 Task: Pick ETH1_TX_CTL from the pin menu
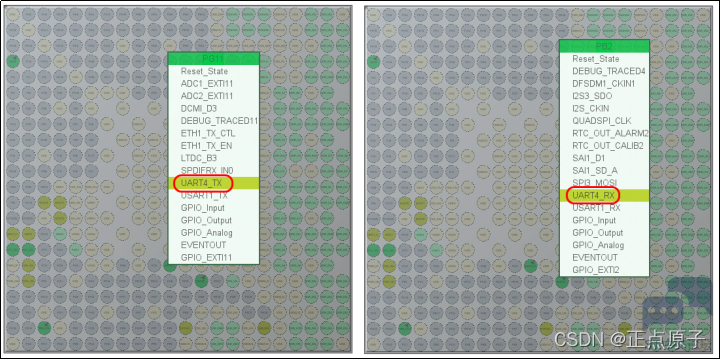214,133
